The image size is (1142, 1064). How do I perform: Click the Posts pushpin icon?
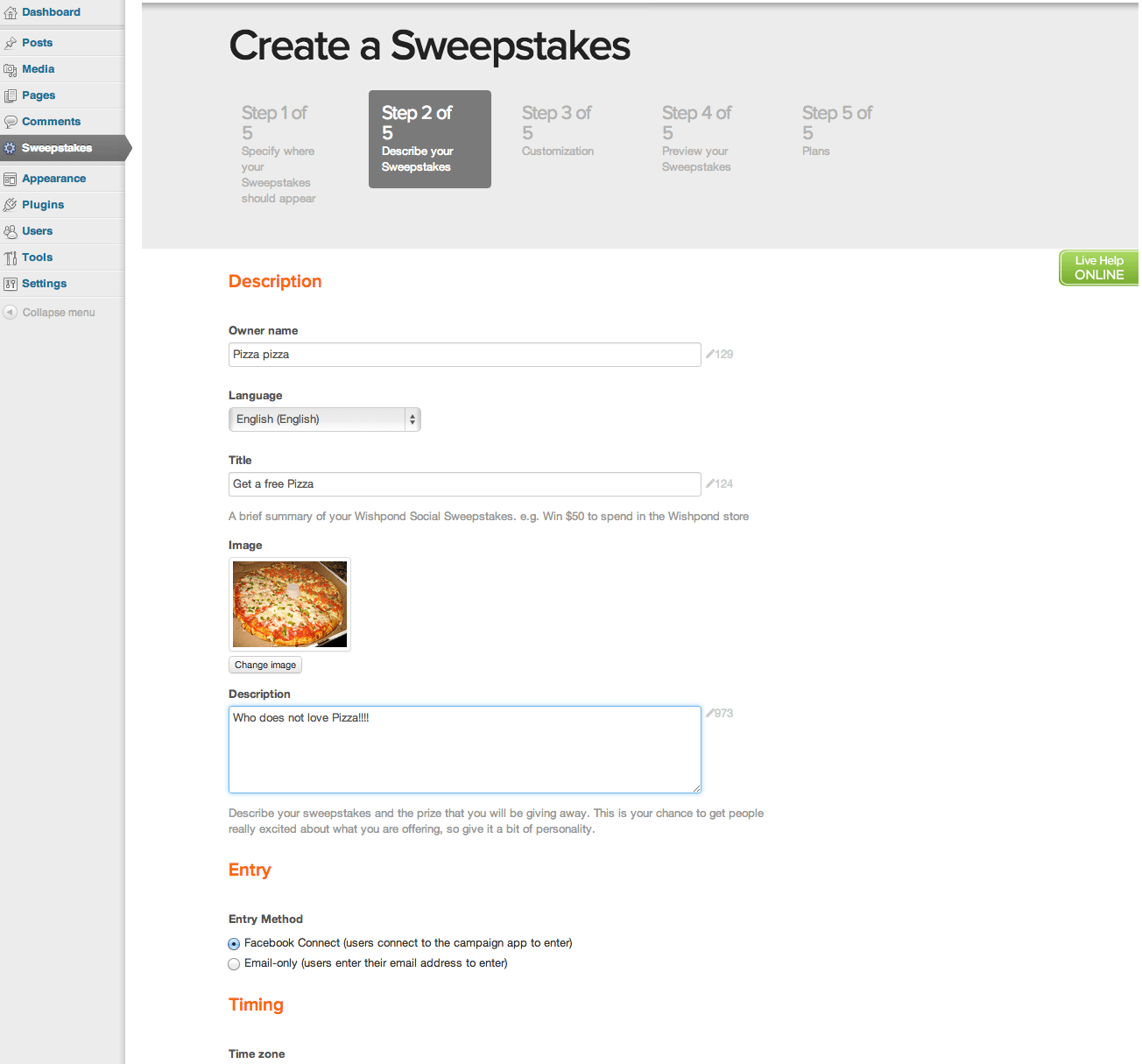tap(11, 43)
